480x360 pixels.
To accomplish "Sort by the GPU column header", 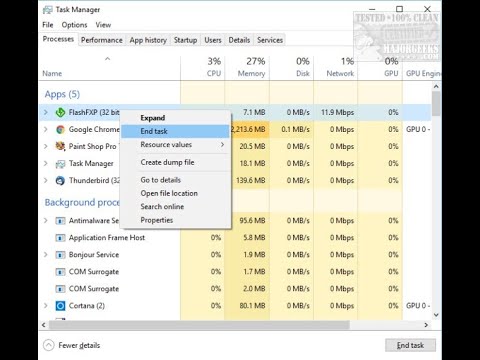I will pos(380,68).
